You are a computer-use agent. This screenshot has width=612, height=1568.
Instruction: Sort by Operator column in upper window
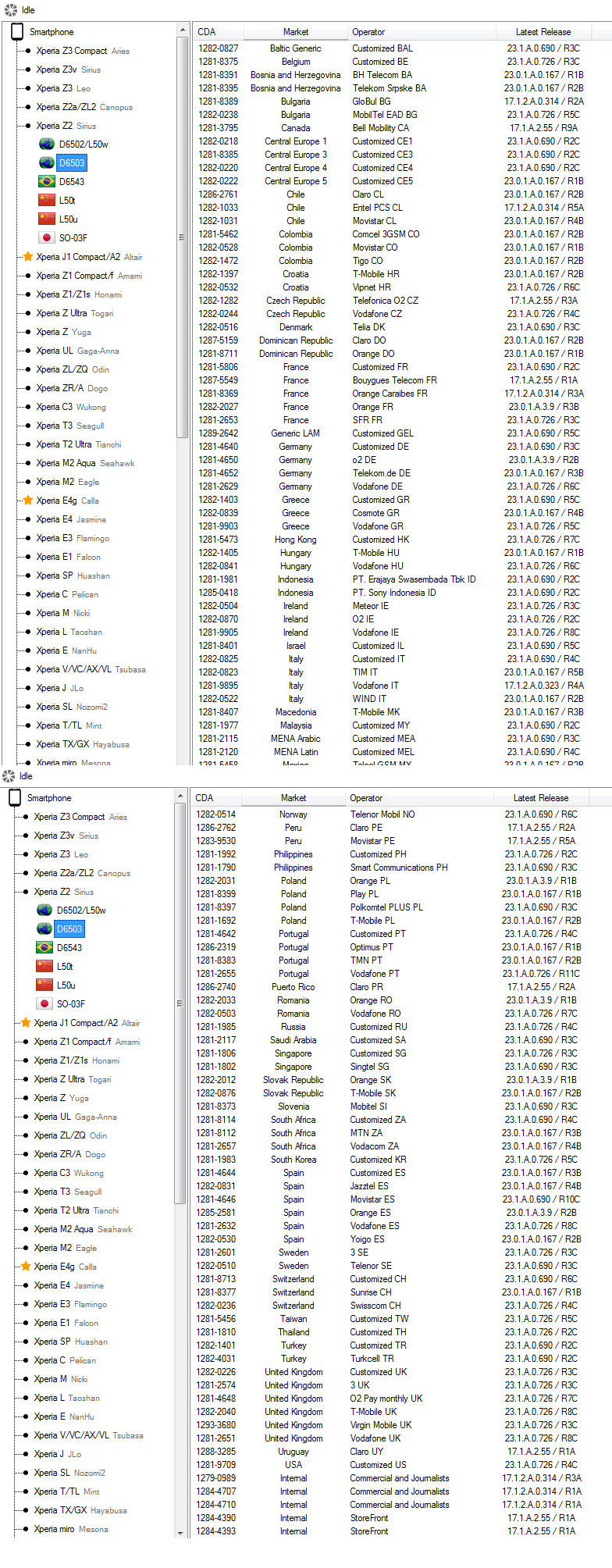(422, 32)
